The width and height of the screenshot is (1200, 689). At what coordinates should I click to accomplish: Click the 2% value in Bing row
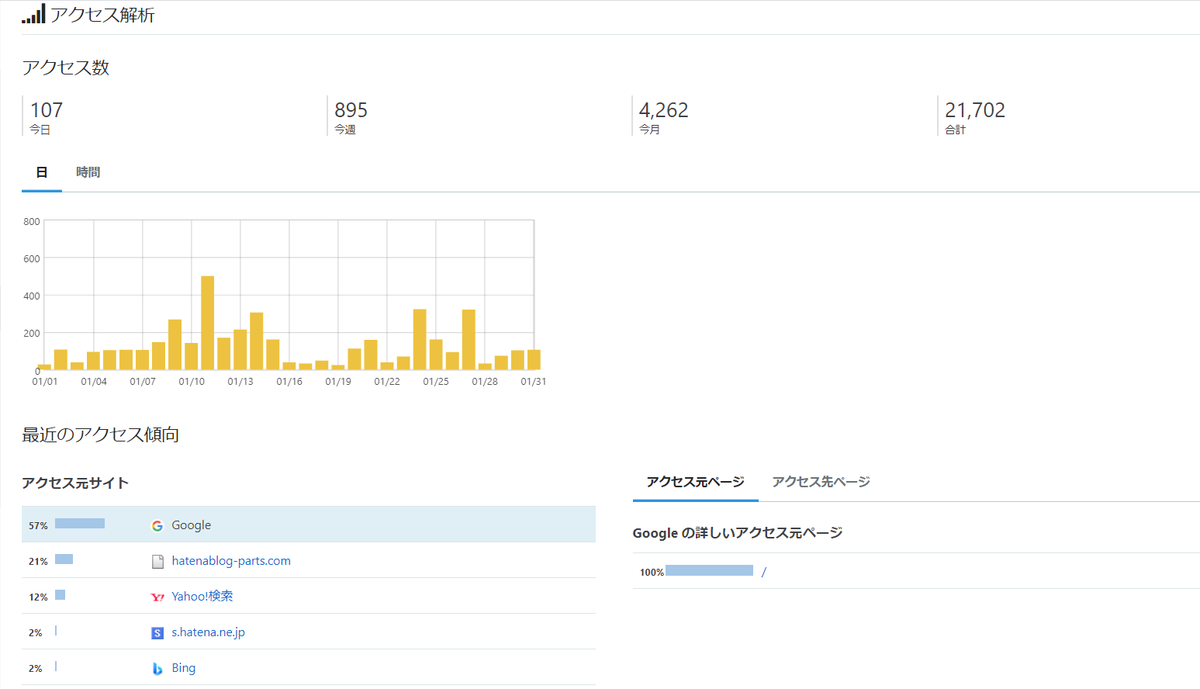[x=35, y=668]
